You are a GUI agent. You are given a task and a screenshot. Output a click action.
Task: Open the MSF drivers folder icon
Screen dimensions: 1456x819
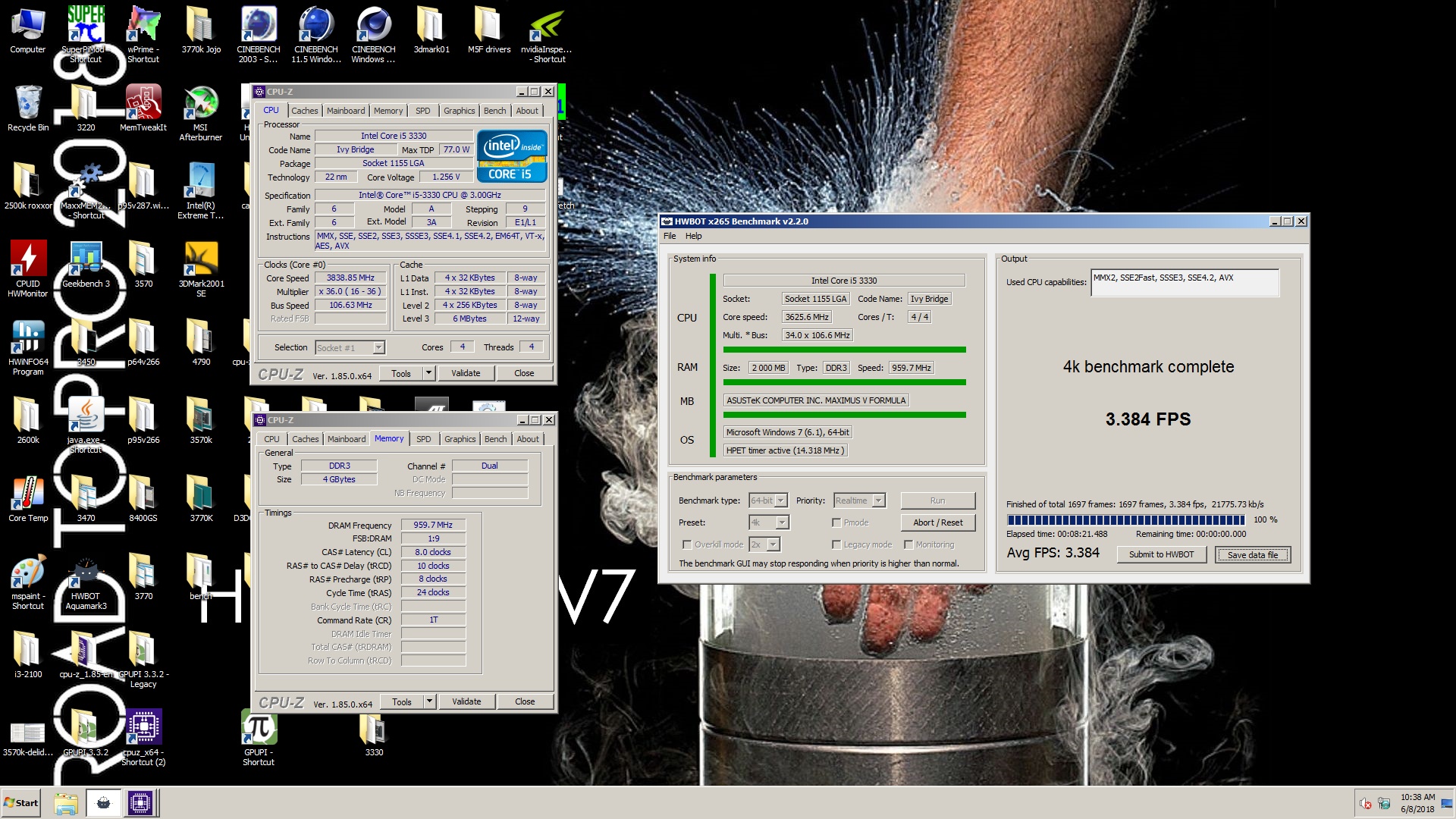click(489, 30)
